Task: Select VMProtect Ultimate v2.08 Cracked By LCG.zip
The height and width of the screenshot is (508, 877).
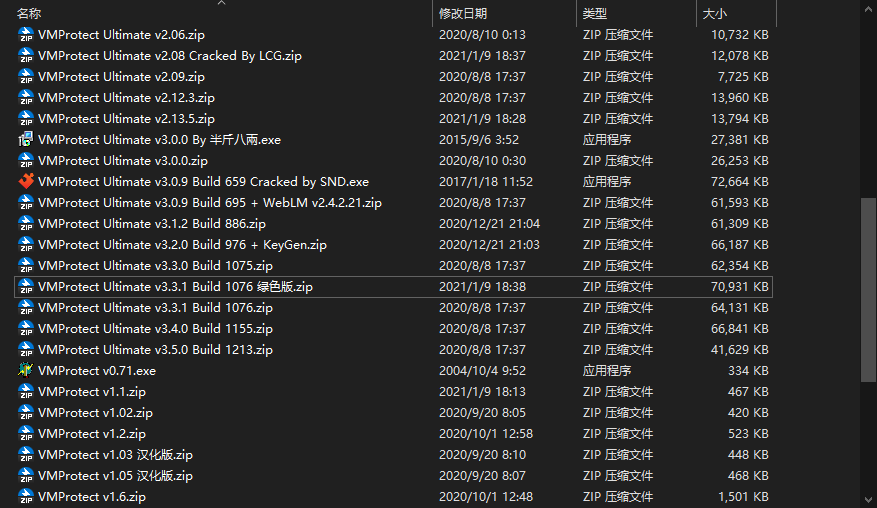Action: [169, 56]
